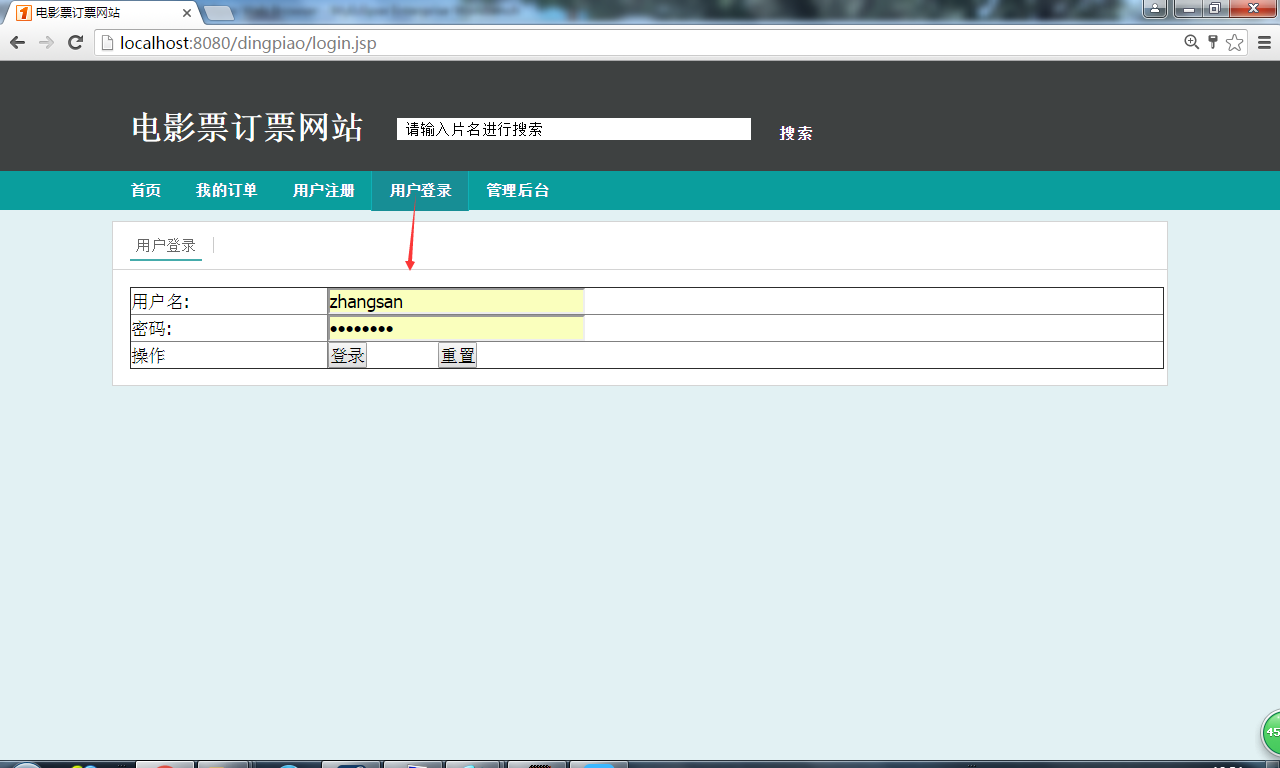Click the username field with zhangsan
Image resolution: width=1280 pixels, height=768 pixels.
click(x=456, y=301)
